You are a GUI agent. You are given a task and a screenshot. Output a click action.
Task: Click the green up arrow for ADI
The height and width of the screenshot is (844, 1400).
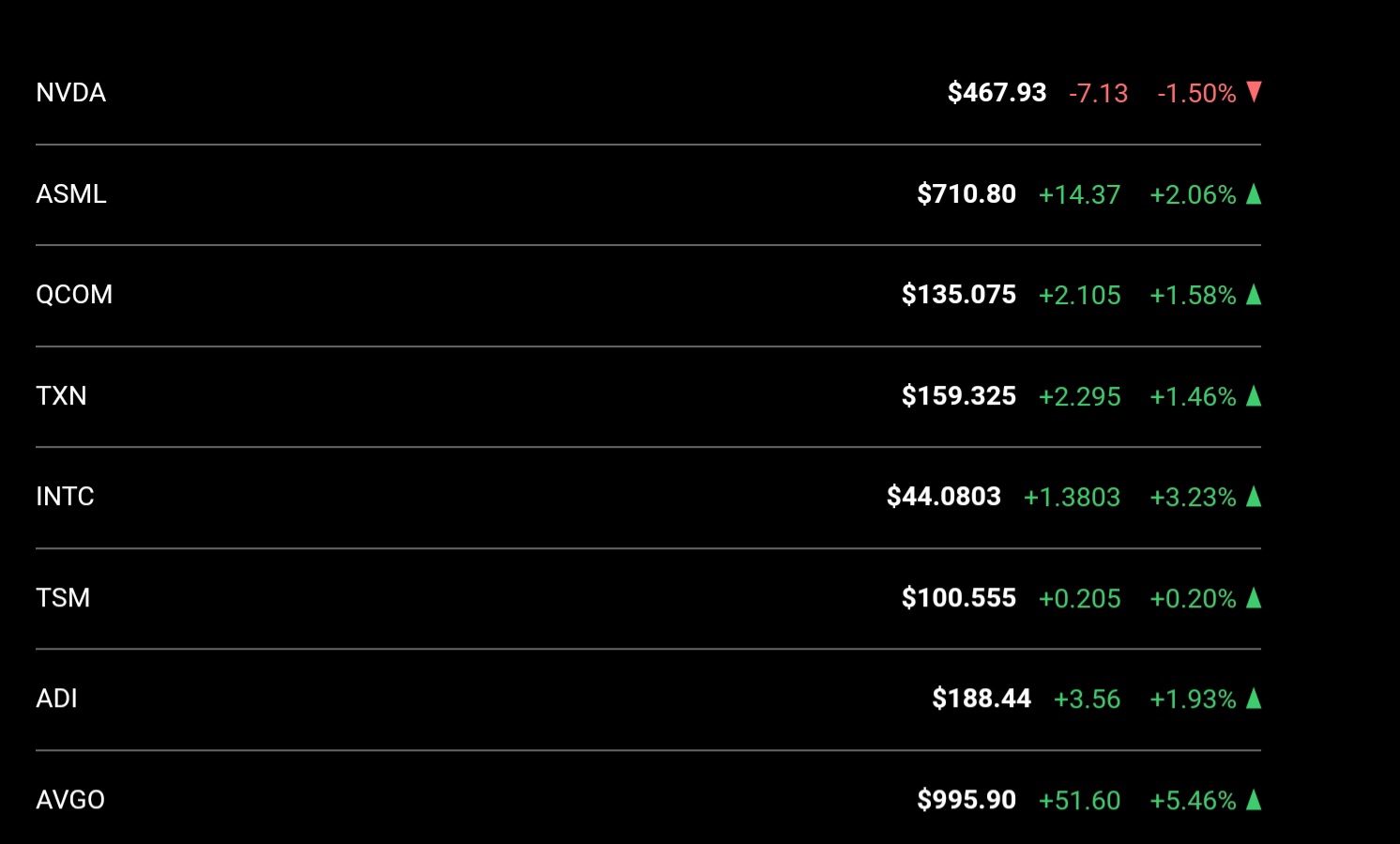(x=1254, y=698)
